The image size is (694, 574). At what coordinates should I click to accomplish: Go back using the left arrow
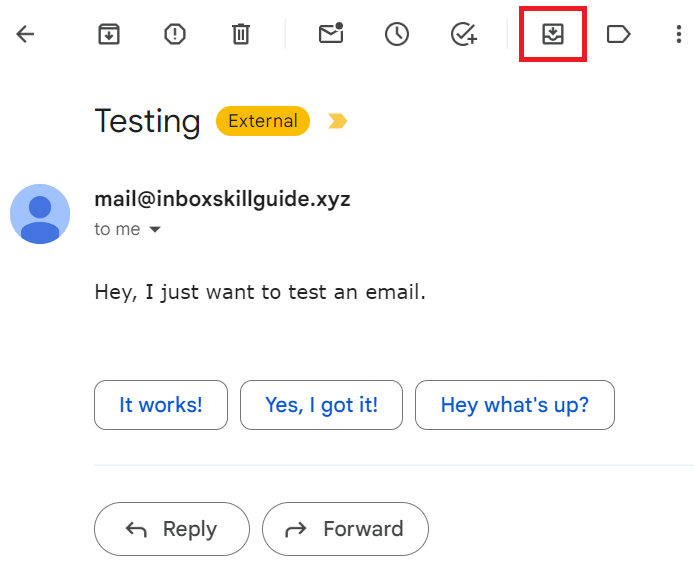click(x=25, y=34)
